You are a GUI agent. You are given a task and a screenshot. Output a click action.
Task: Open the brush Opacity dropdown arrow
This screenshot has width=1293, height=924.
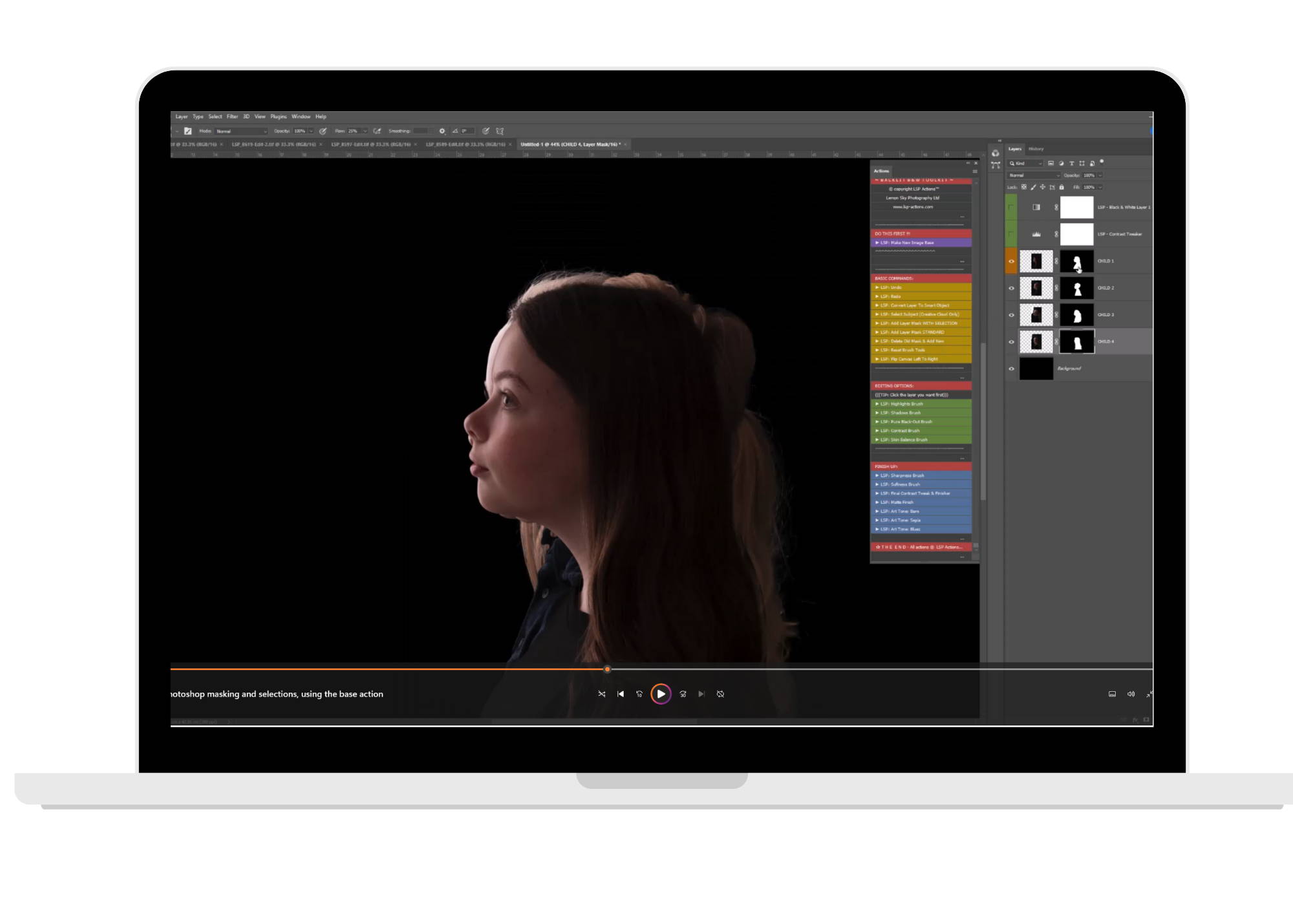tap(310, 131)
